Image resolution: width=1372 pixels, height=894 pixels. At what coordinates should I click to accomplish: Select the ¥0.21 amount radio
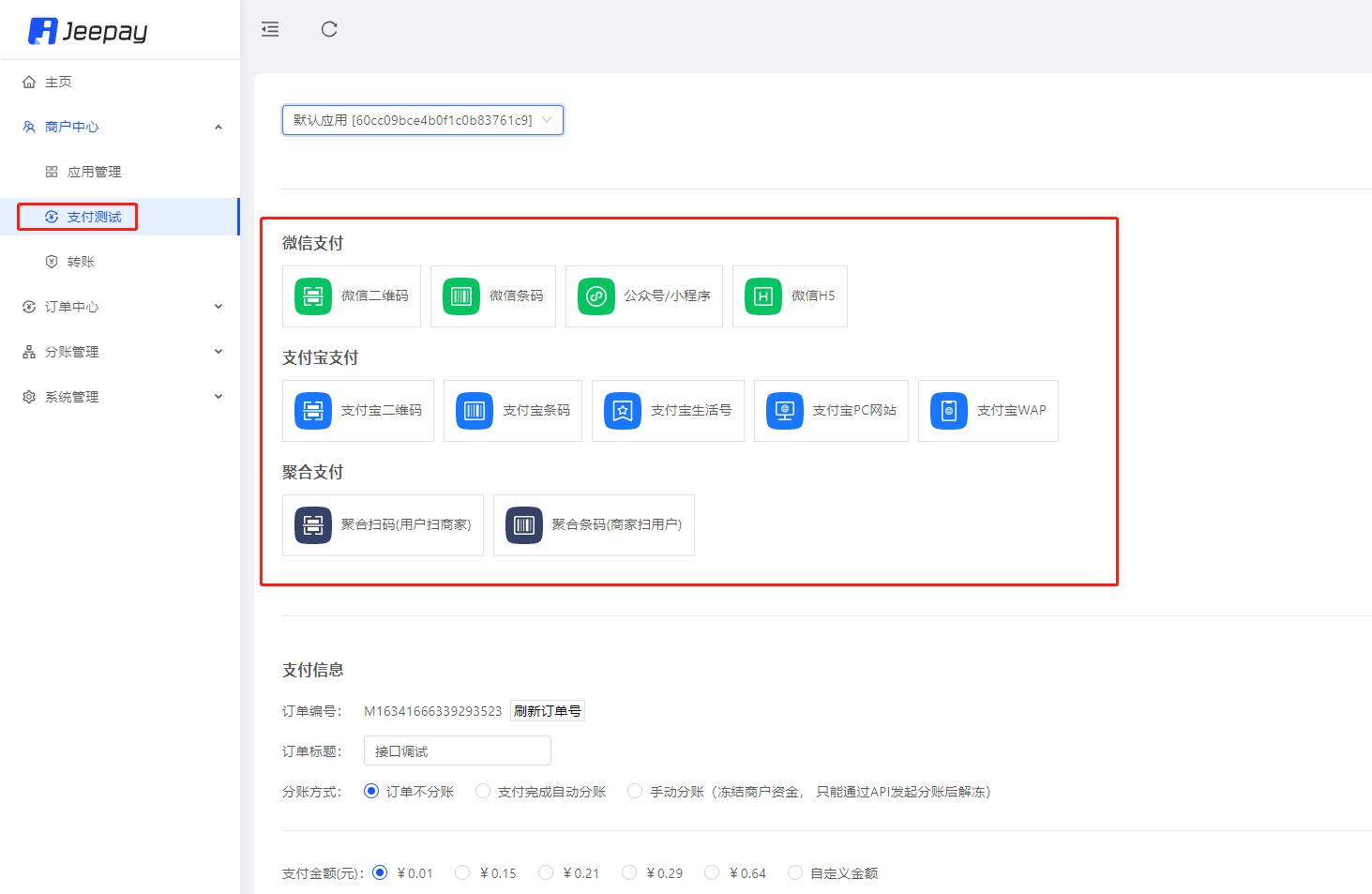[x=546, y=872]
